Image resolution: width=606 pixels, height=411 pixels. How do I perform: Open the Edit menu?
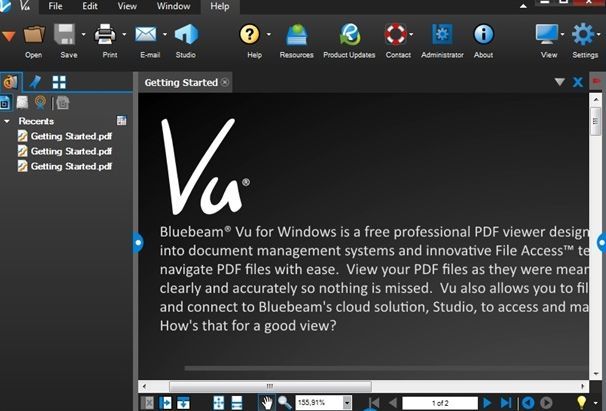pyautogui.click(x=90, y=6)
